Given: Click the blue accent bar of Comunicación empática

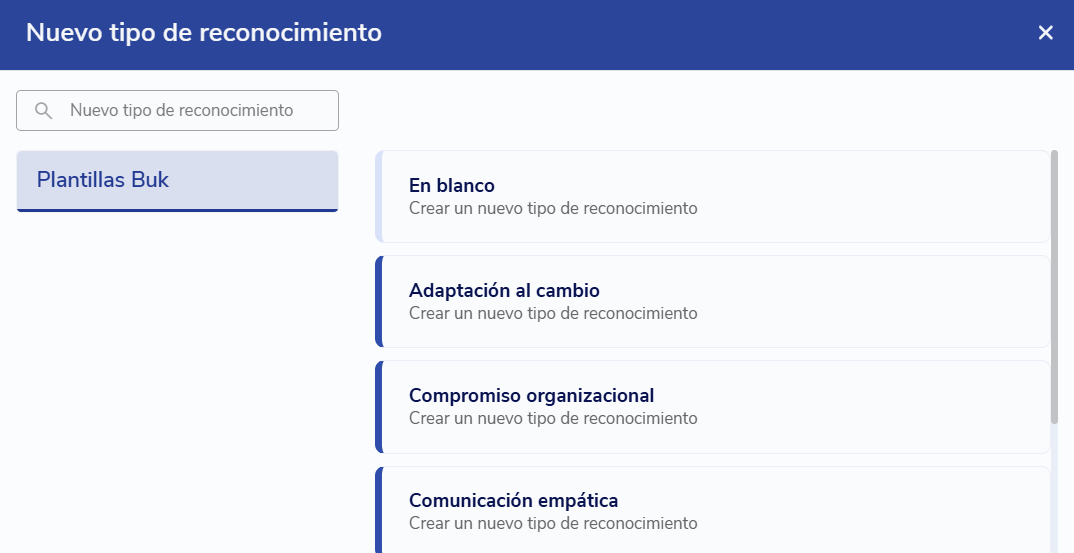Looking at the screenshot, I should pos(379,510).
